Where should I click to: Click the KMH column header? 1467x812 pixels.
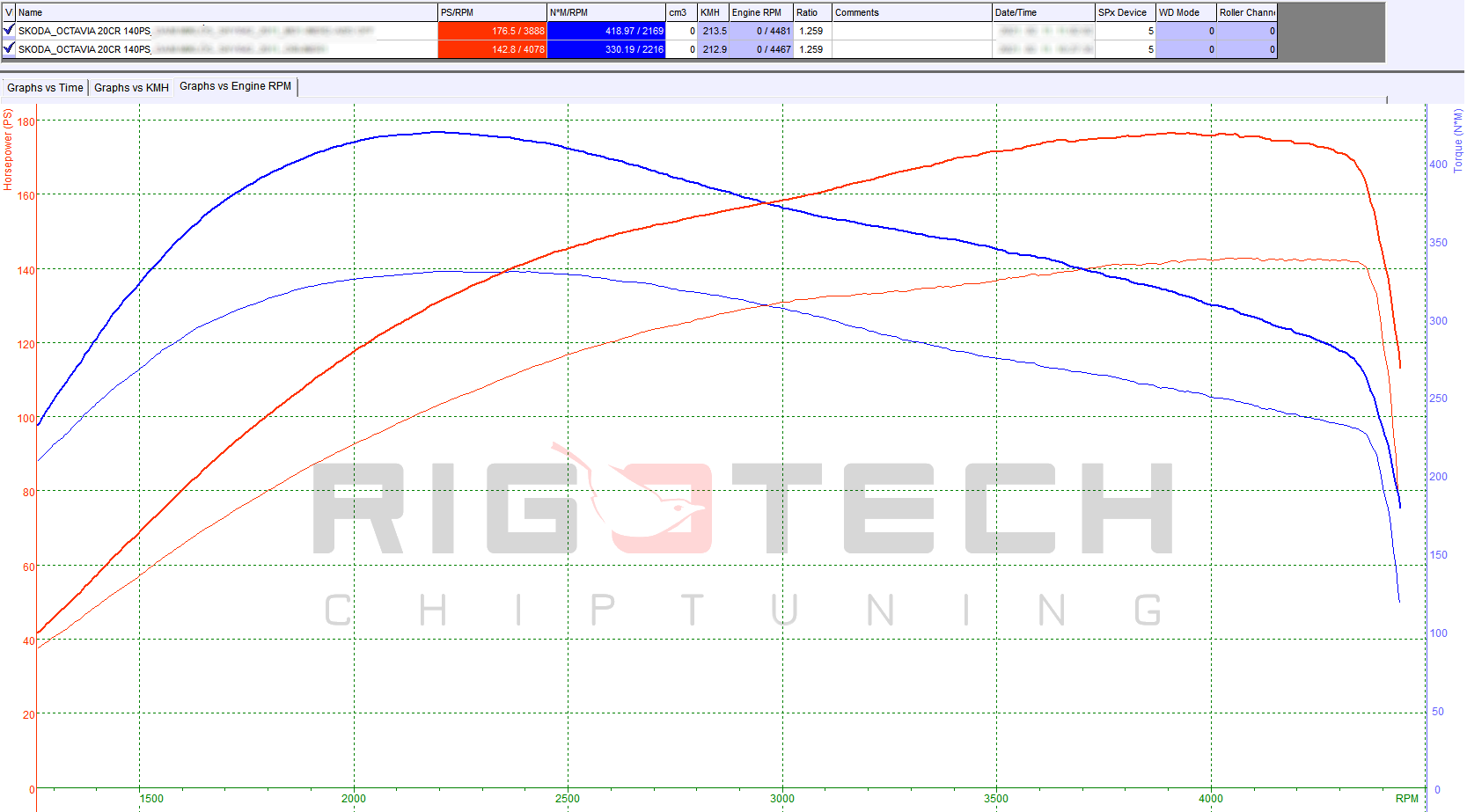(x=713, y=12)
